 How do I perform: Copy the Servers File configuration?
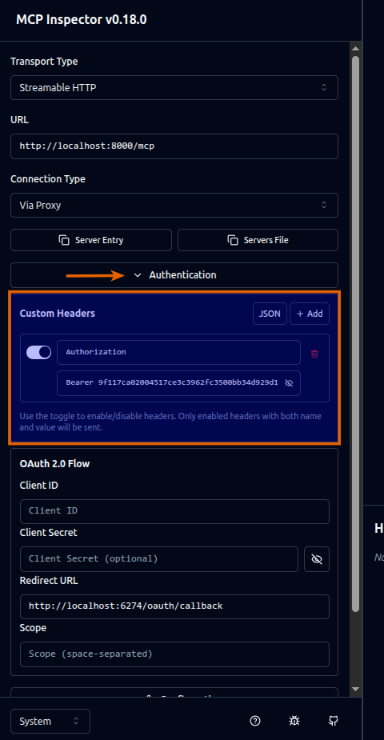(x=258, y=240)
